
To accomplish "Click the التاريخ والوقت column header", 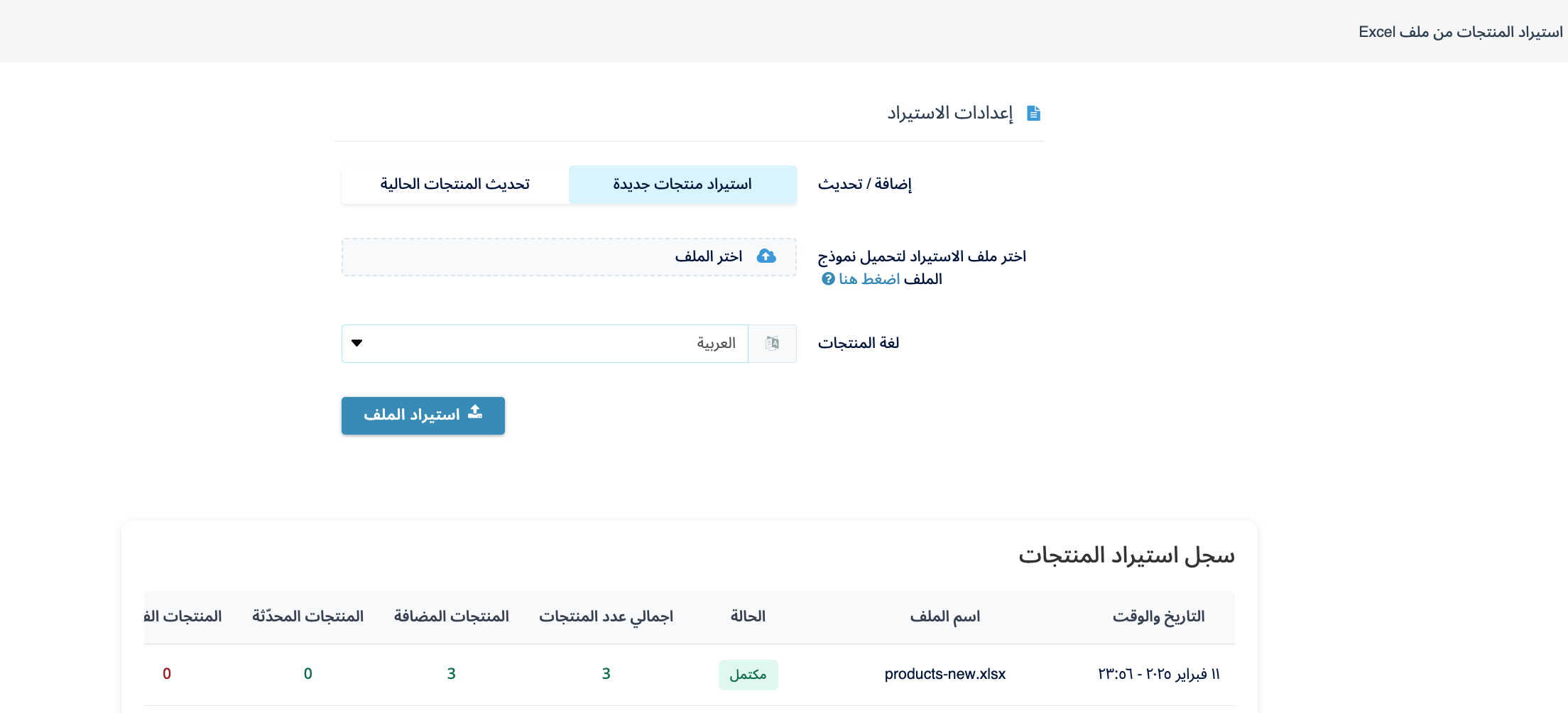I will pos(1158,616).
